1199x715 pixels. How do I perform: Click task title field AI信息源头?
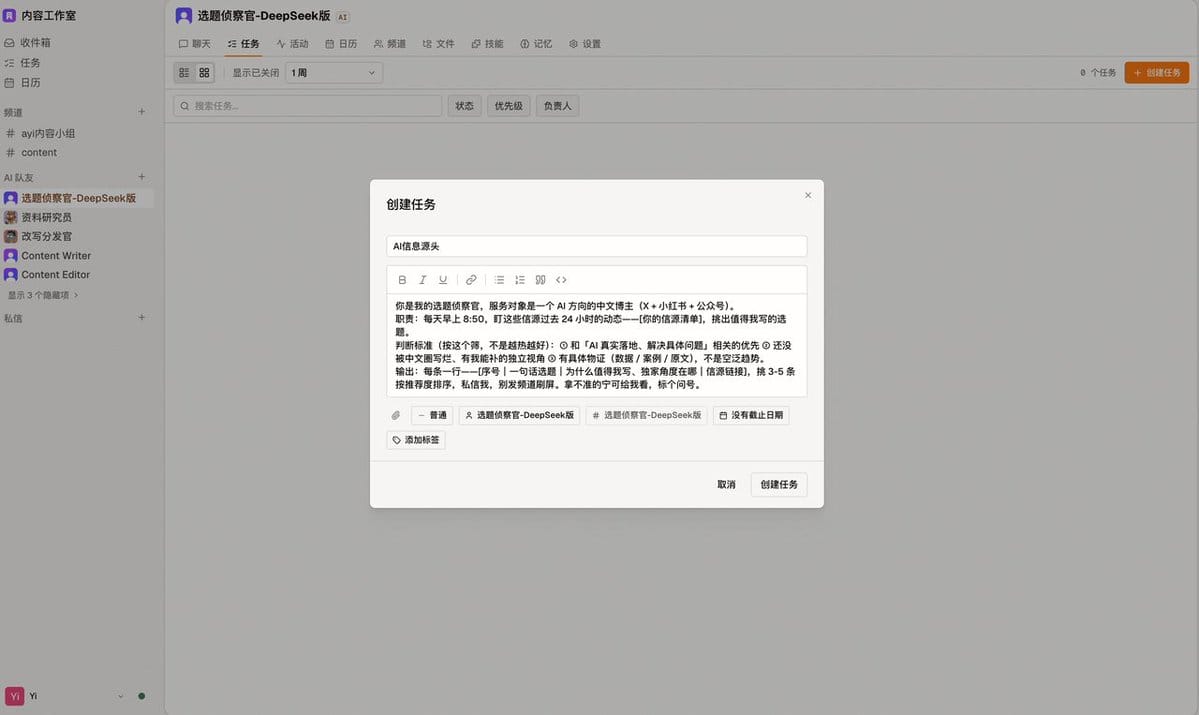(x=596, y=246)
